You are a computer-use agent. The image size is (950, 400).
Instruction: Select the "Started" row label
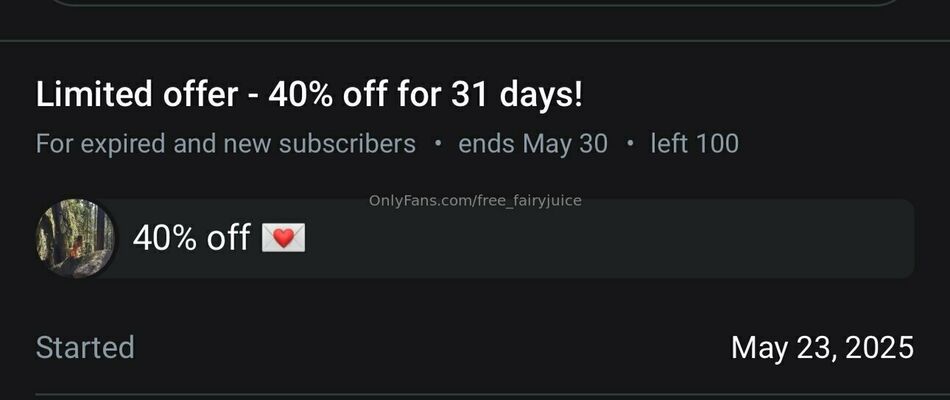click(x=85, y=347)
